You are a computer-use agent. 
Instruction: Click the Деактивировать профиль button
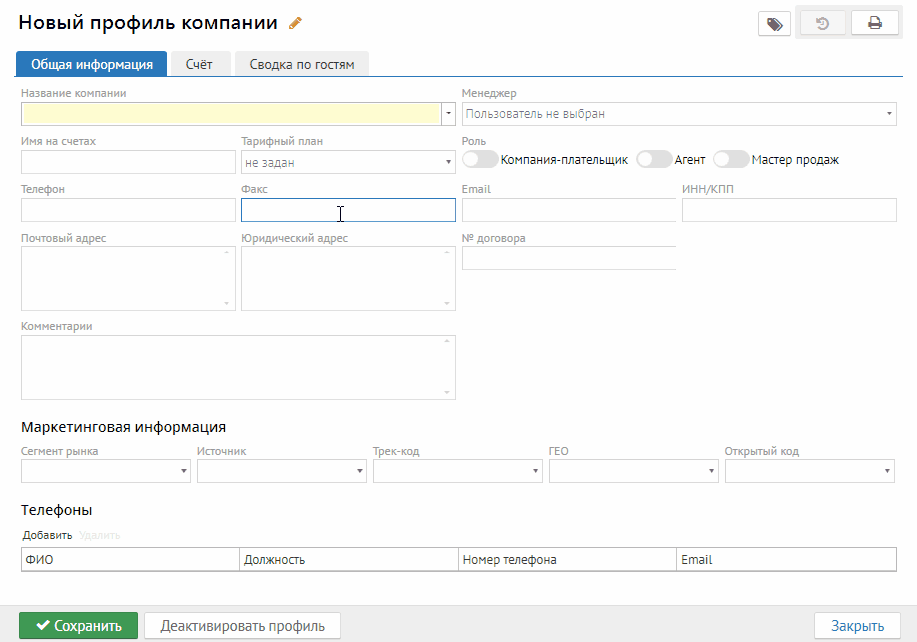(243, 626)
